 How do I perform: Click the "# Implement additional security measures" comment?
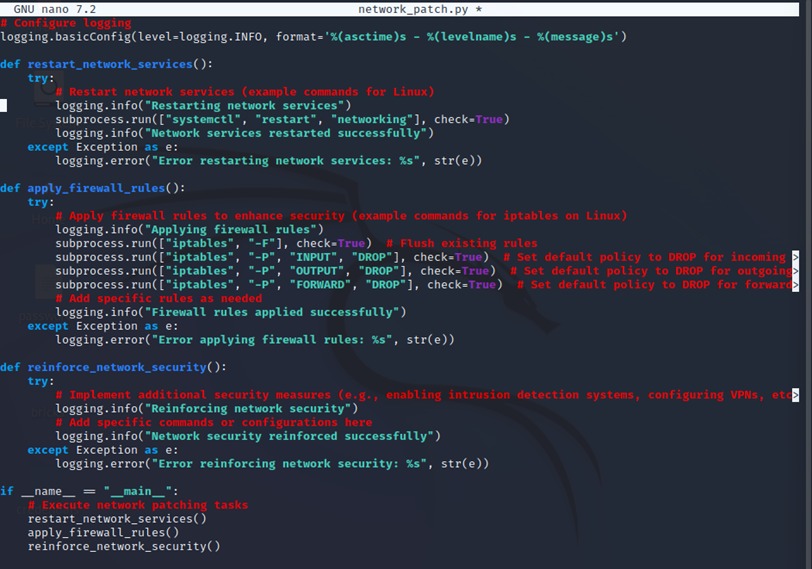click(x=424, y=395)
